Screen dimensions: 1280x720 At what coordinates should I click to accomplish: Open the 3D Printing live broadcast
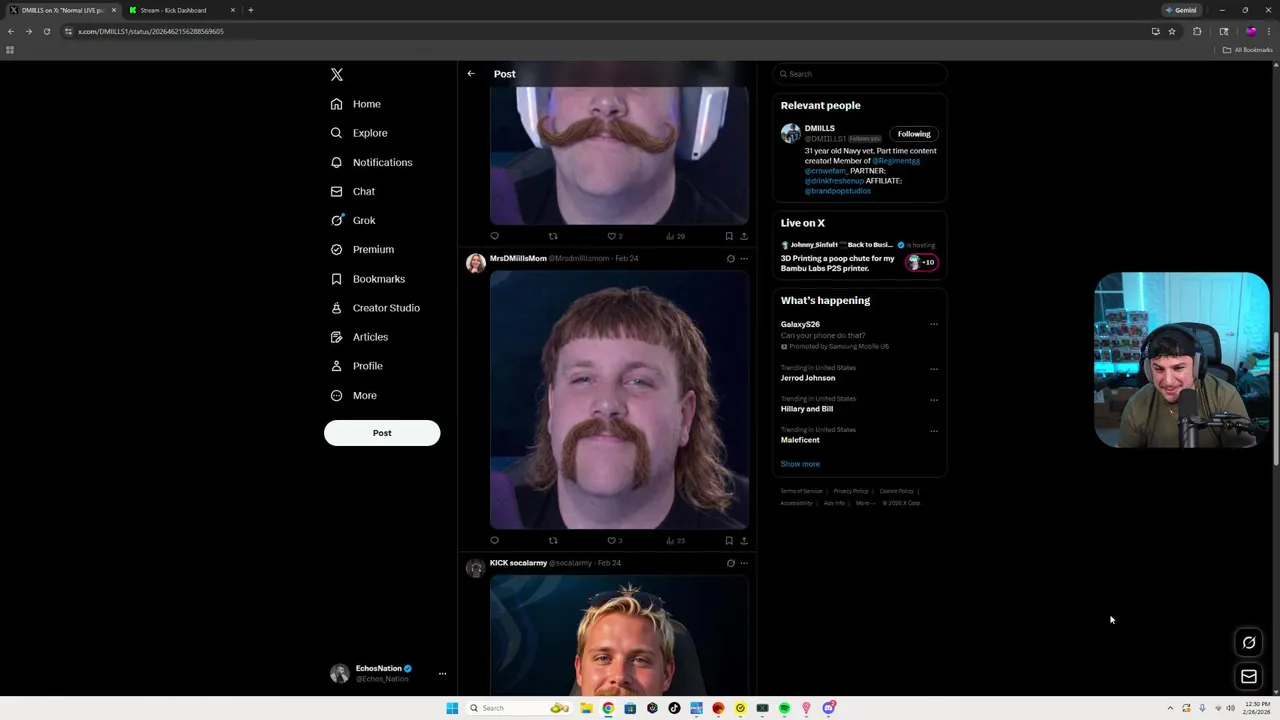pyautogui.click(x=838, y=263)
